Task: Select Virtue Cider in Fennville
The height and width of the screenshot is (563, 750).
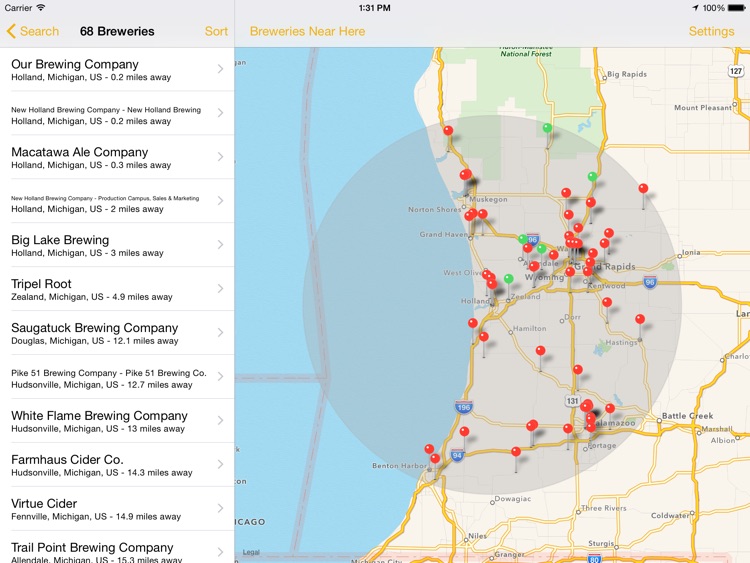Action: click(x=117, y=509)
